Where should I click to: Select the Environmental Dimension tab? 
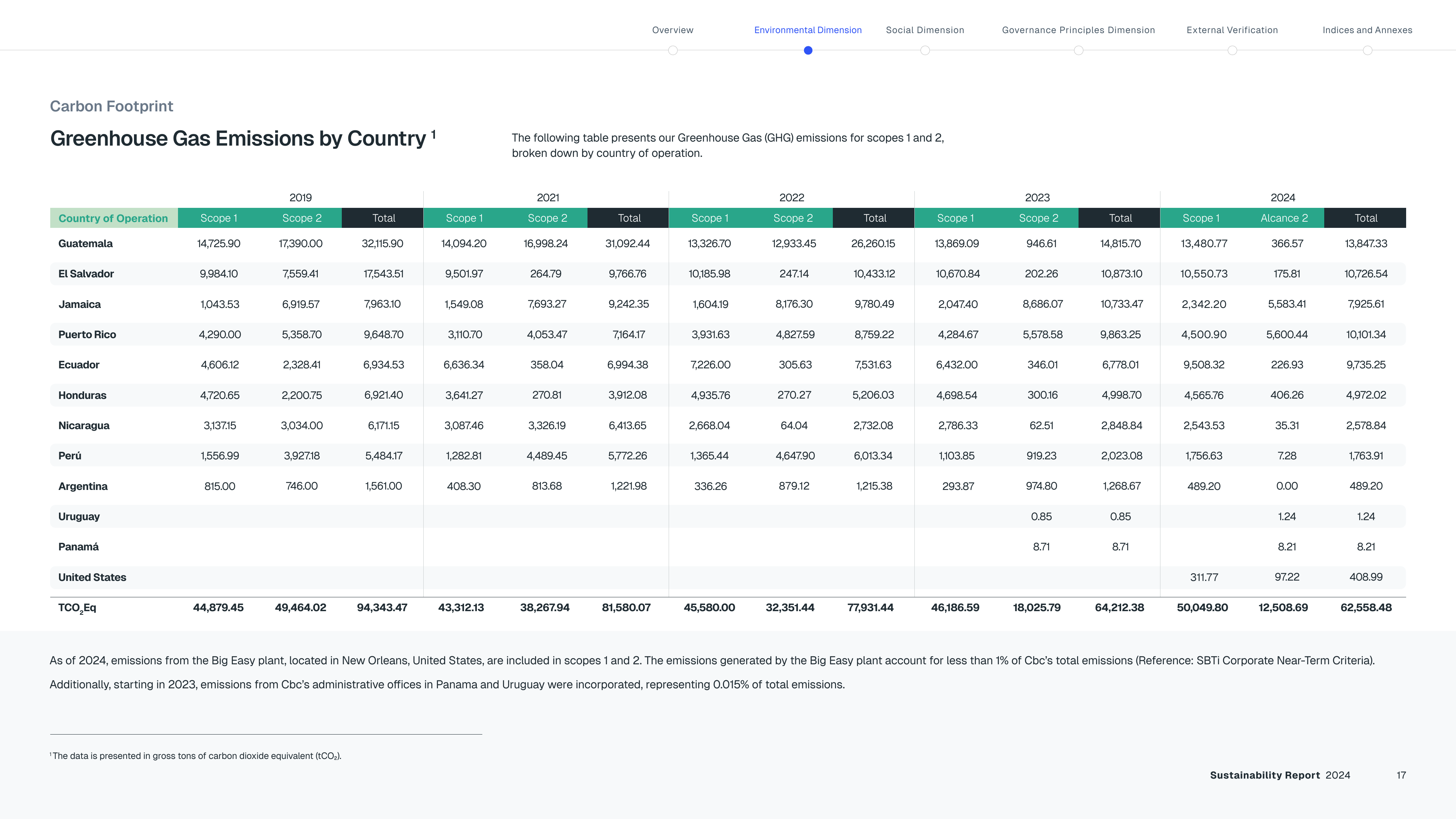pos(808,30)
